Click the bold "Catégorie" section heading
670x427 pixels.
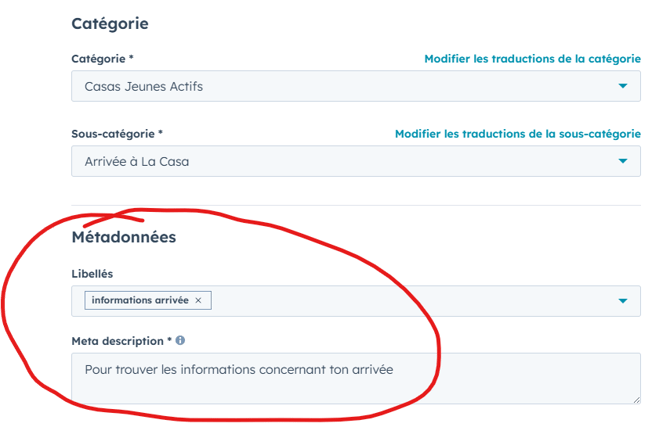click(x=110, y=23)
